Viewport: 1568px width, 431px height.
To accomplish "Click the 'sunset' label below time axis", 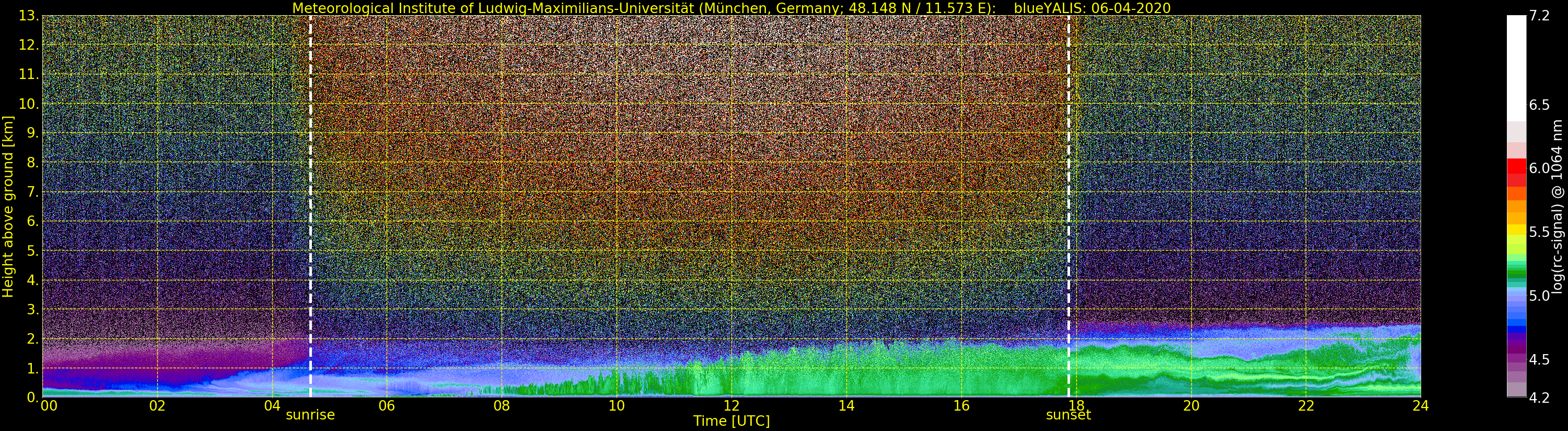I will [1068, 415].
